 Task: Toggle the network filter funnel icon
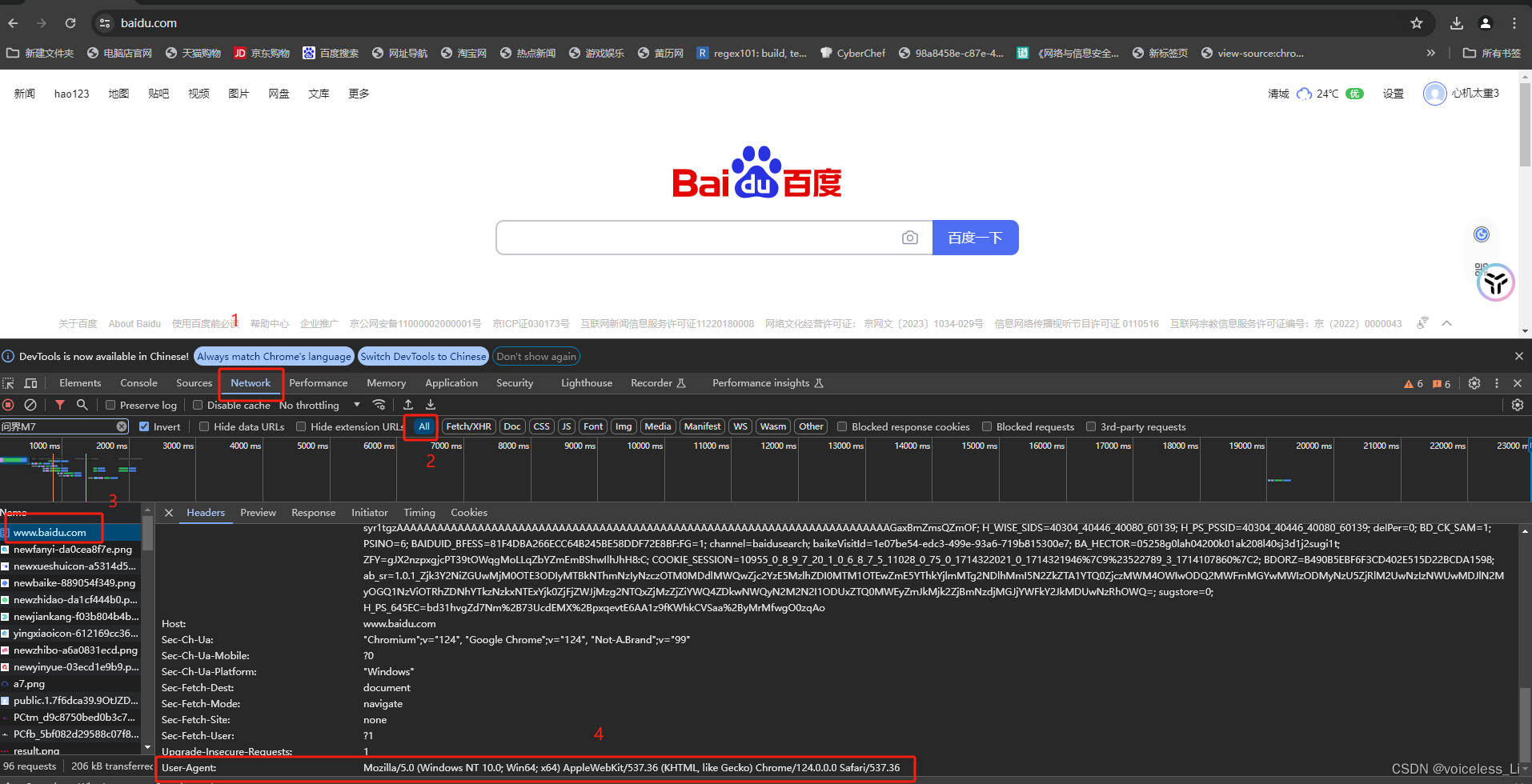[60, 405]
